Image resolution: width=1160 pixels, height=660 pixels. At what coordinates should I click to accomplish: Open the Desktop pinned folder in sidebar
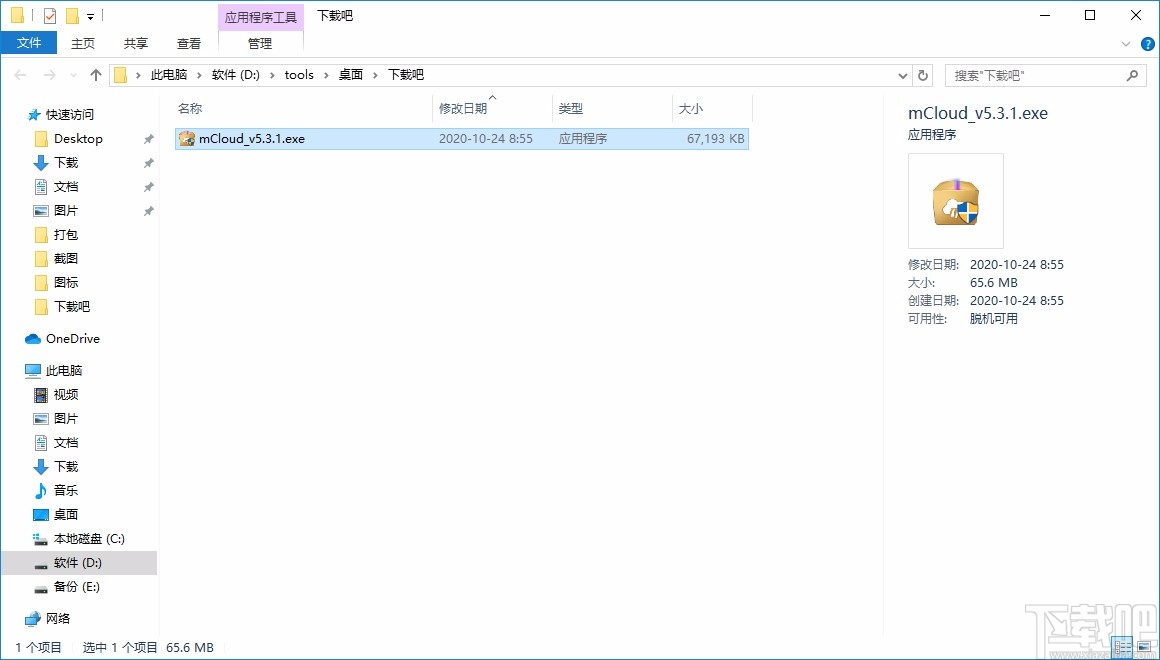pyautogui.click(x=78, y=138)
